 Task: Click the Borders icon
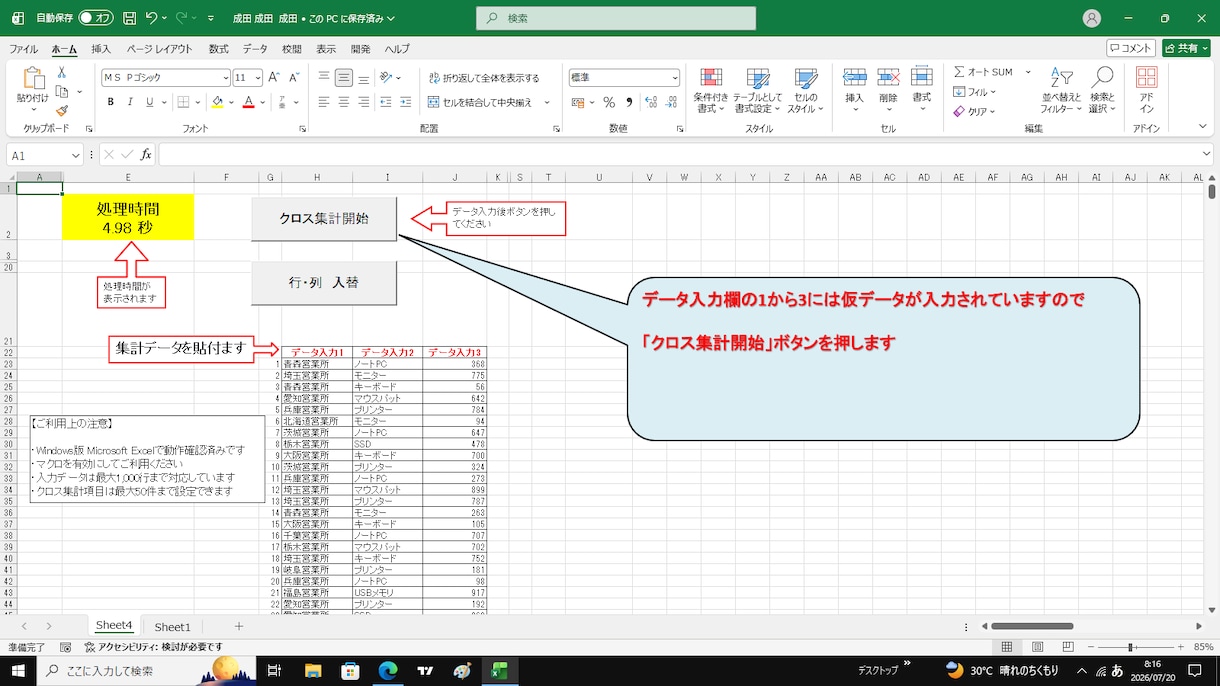pos(182,102)
